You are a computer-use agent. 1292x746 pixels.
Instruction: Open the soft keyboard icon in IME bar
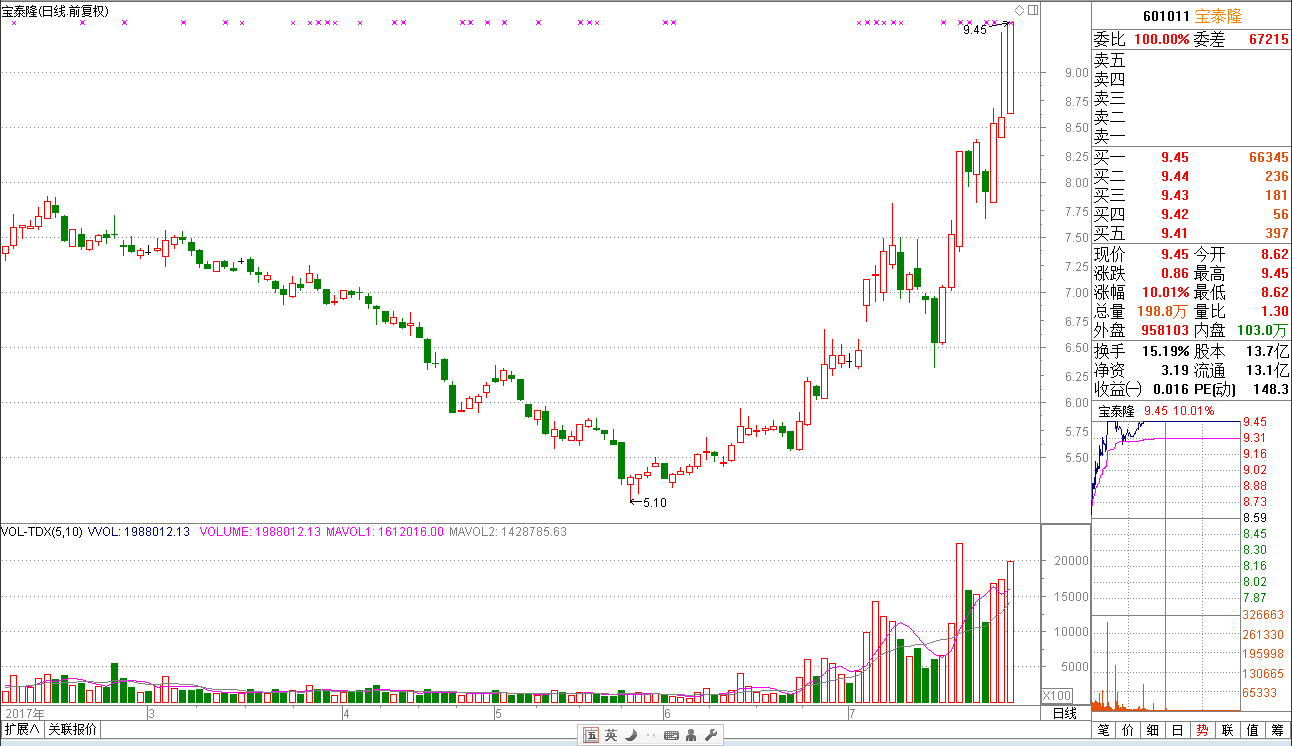tap(671, 735)
